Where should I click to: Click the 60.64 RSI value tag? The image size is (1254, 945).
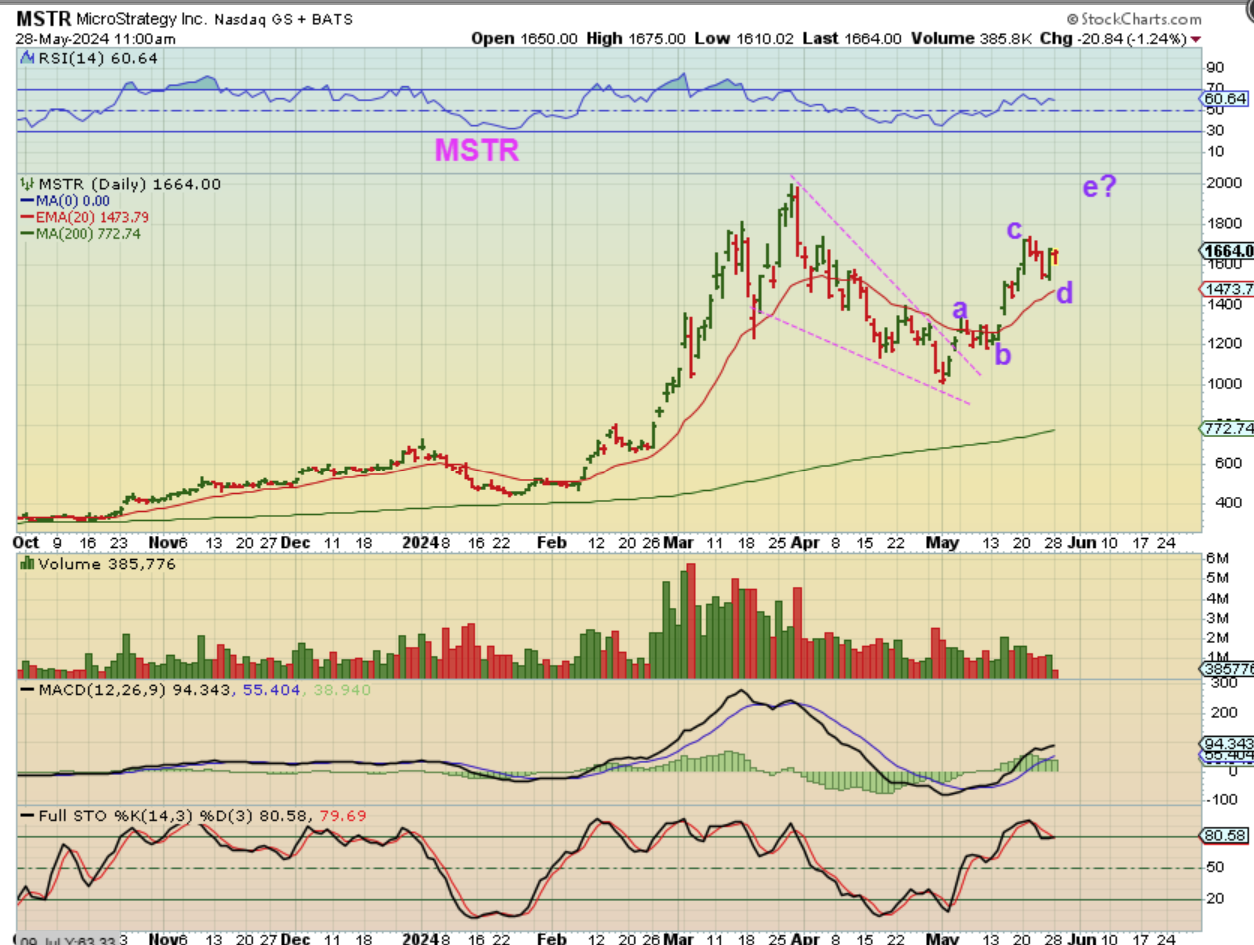1225,98
